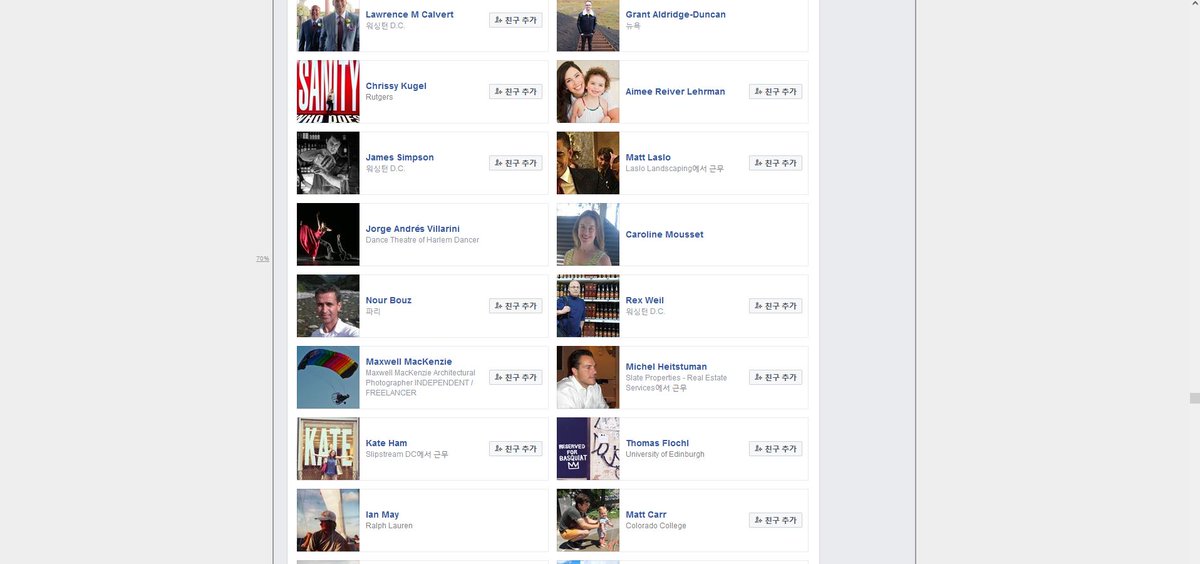The image size is (1200, 564).
Task: Click Kate Ham's KATE sign profile photo
Action: tap(328, 449)
